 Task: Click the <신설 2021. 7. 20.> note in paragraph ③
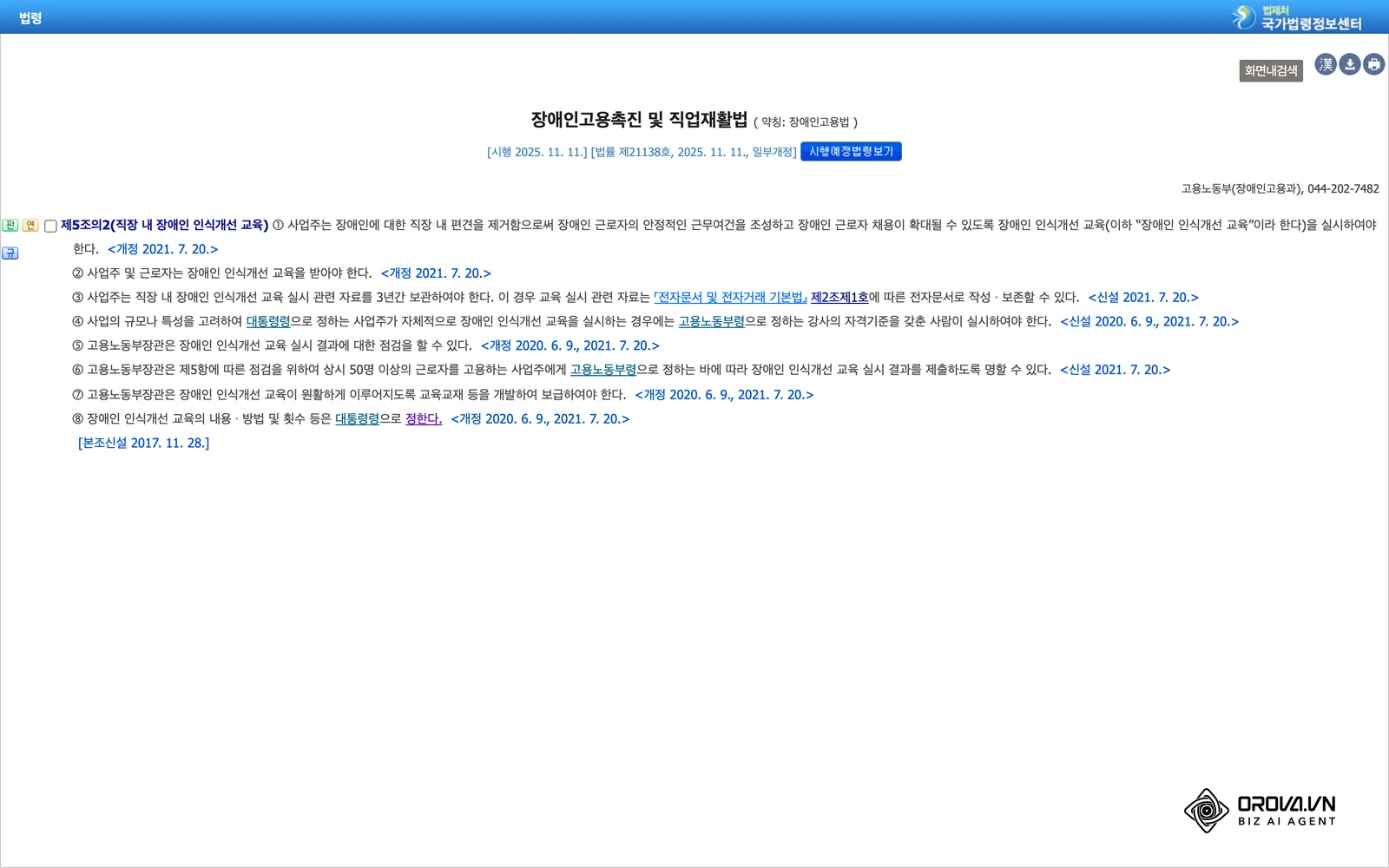coord(1143,298)
